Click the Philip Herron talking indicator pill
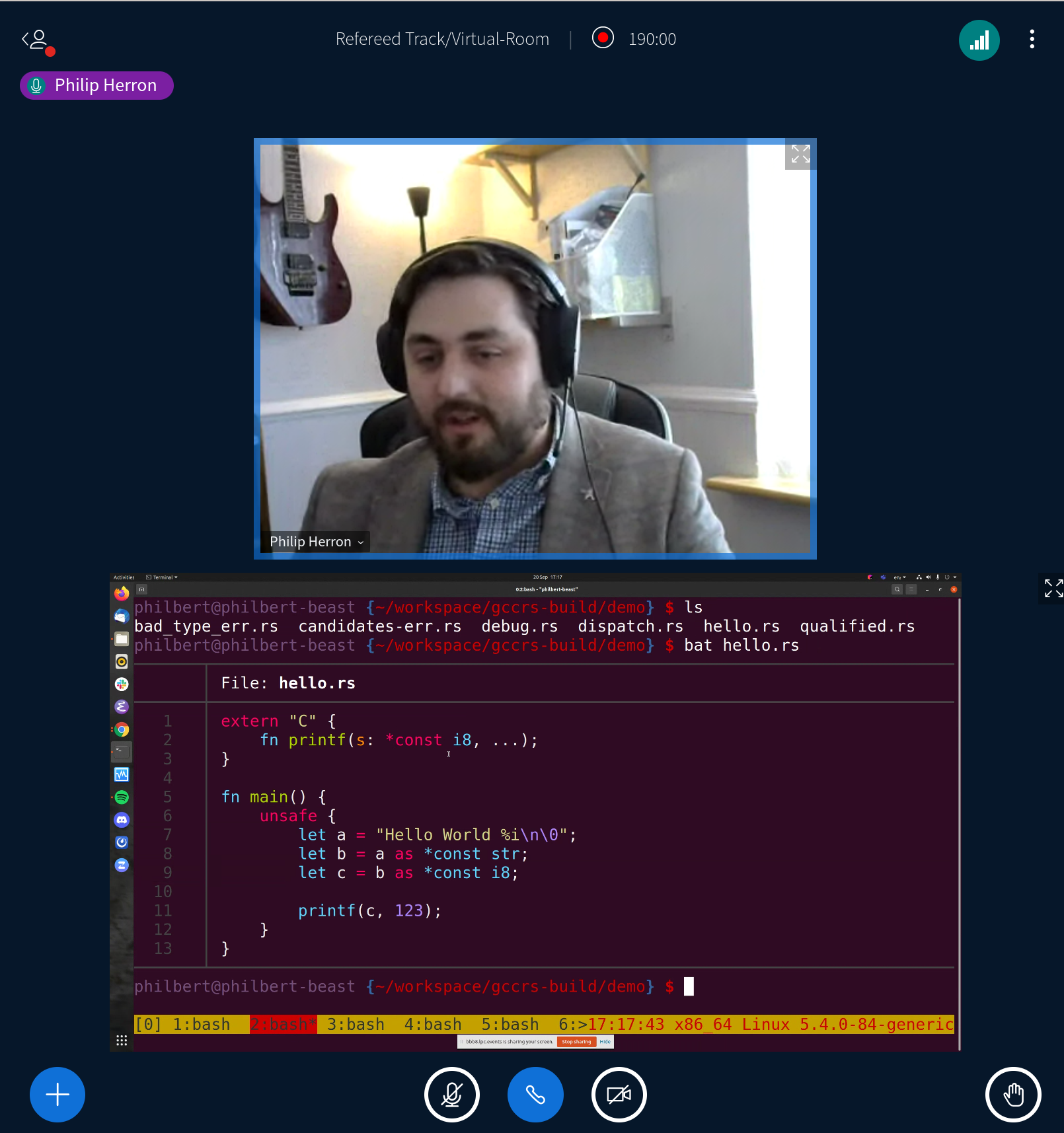The width and height of the screenshot is (1064, 1133). tap(96, 85)
